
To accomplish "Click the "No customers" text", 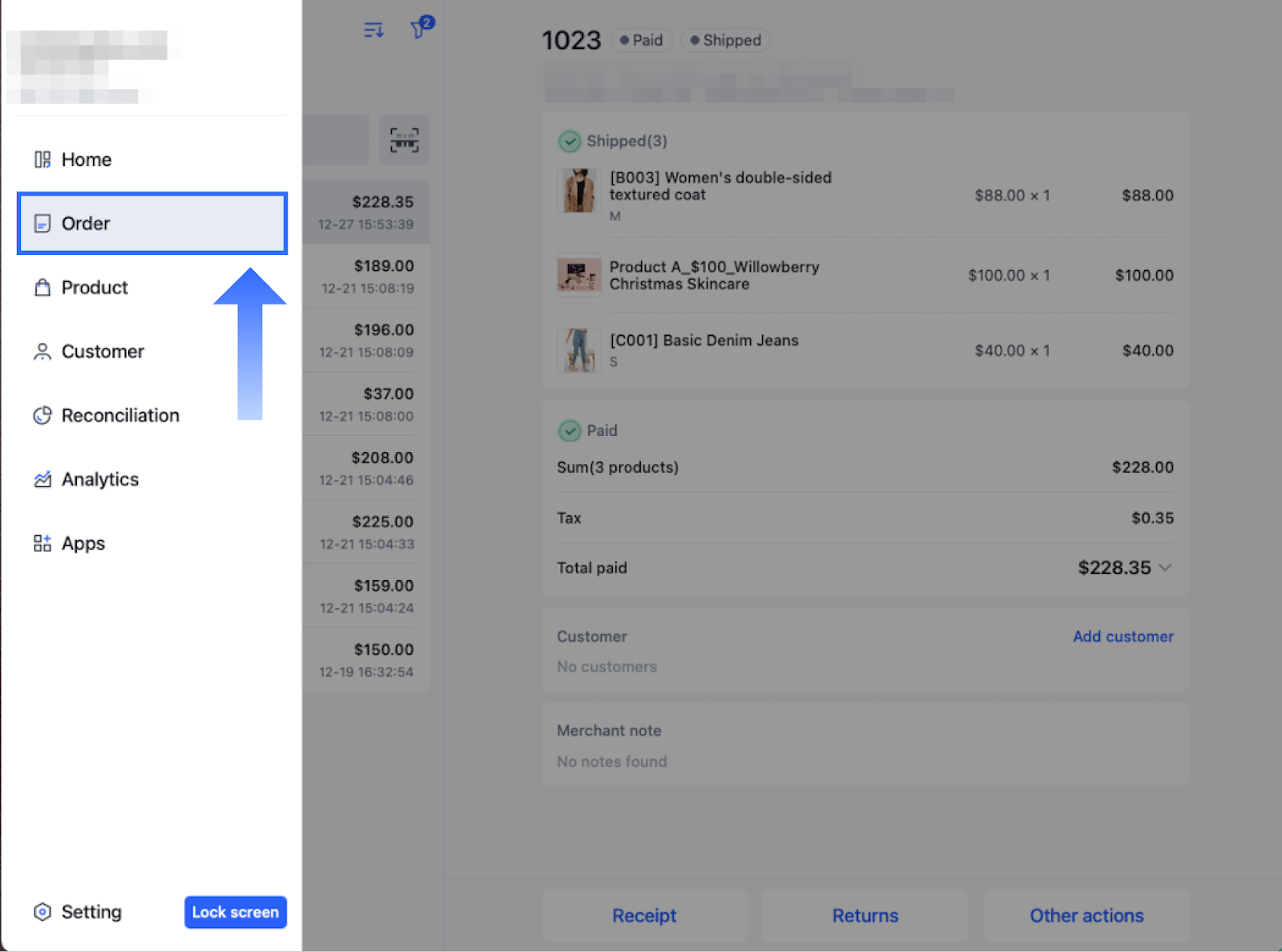I will pyautogui.click(x=607, y=667).
